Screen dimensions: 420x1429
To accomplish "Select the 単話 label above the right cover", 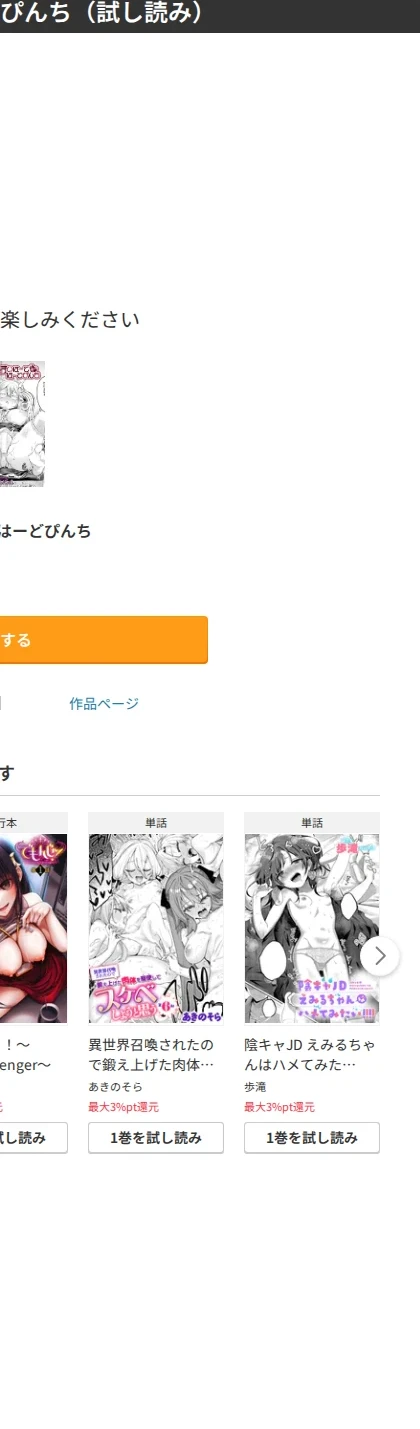I will 312,823.
